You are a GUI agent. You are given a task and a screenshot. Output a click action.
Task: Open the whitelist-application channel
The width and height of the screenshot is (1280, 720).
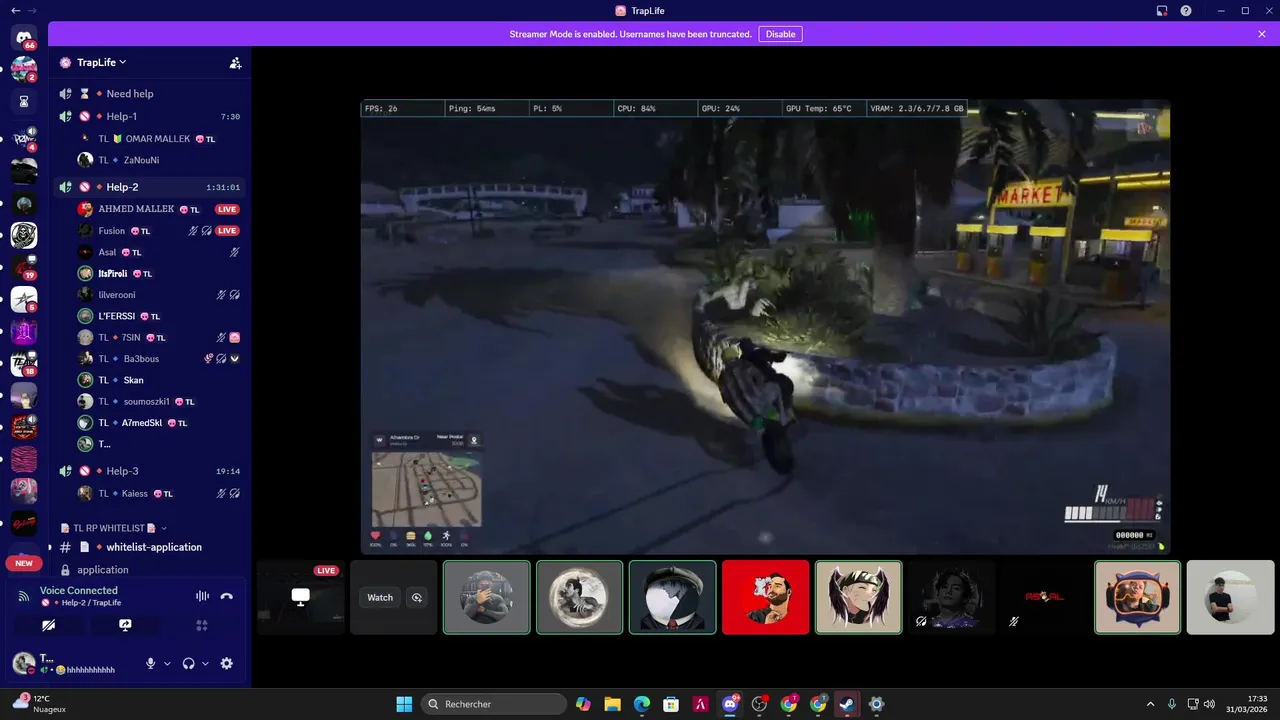pyautogui.click(x=150, y=547)
